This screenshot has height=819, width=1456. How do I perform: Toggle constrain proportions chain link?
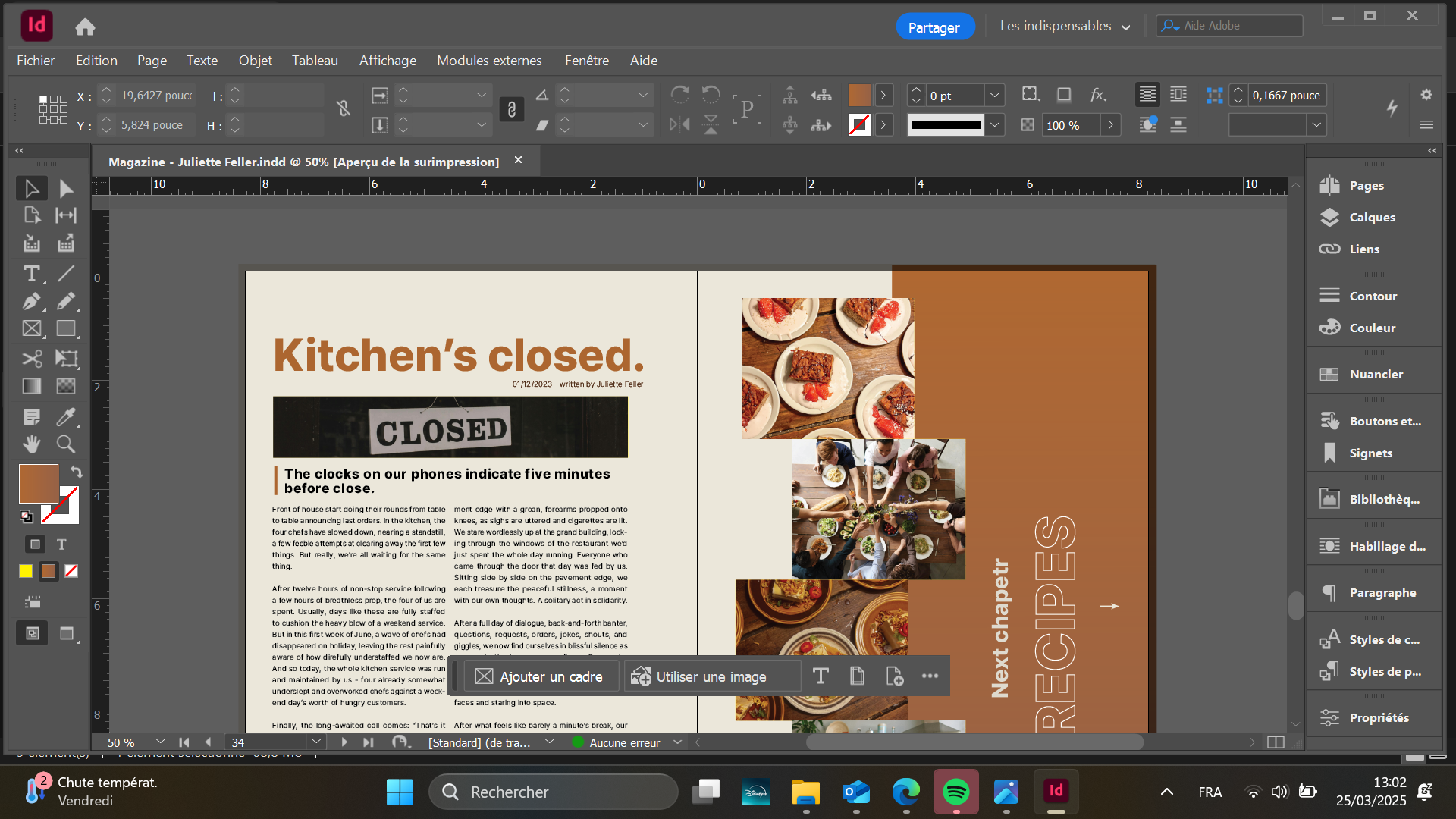tap(344, 109)
